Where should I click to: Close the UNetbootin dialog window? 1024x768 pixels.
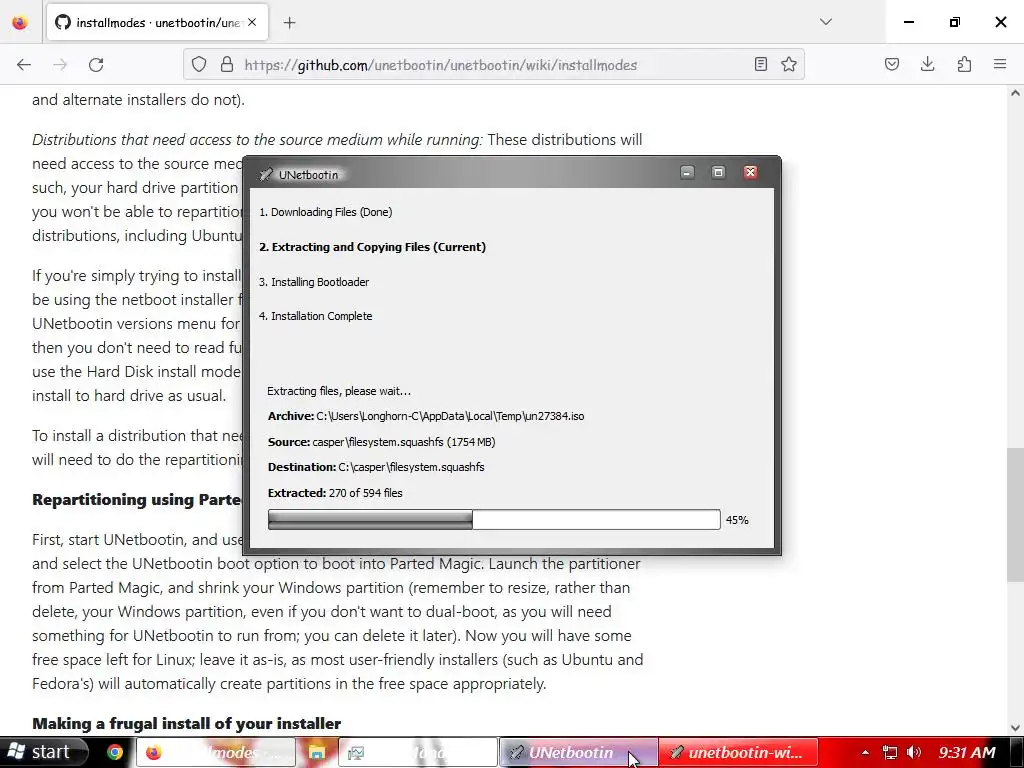coord(750,172)
